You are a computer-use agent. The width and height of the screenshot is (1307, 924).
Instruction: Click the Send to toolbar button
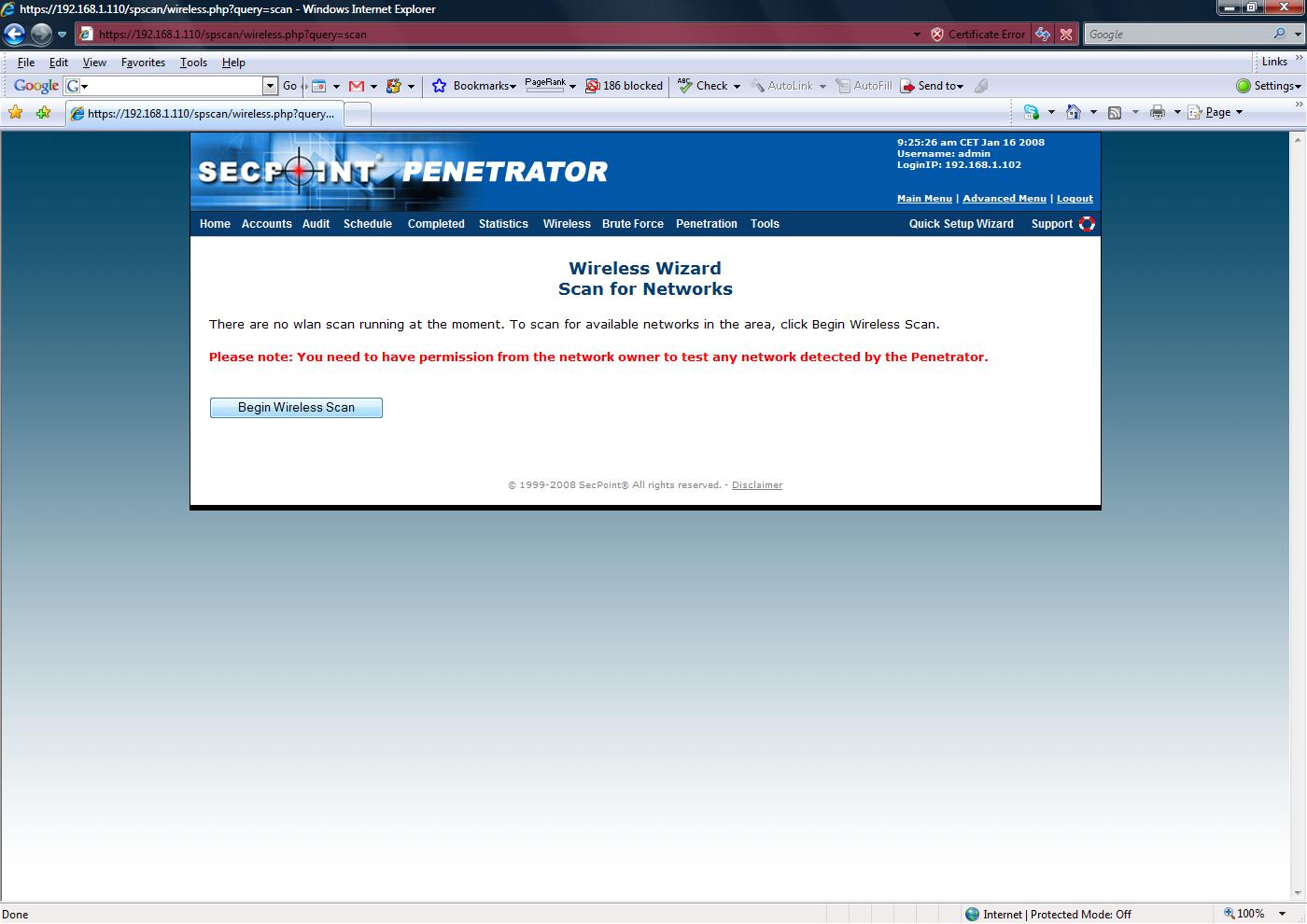pos(931,86)
